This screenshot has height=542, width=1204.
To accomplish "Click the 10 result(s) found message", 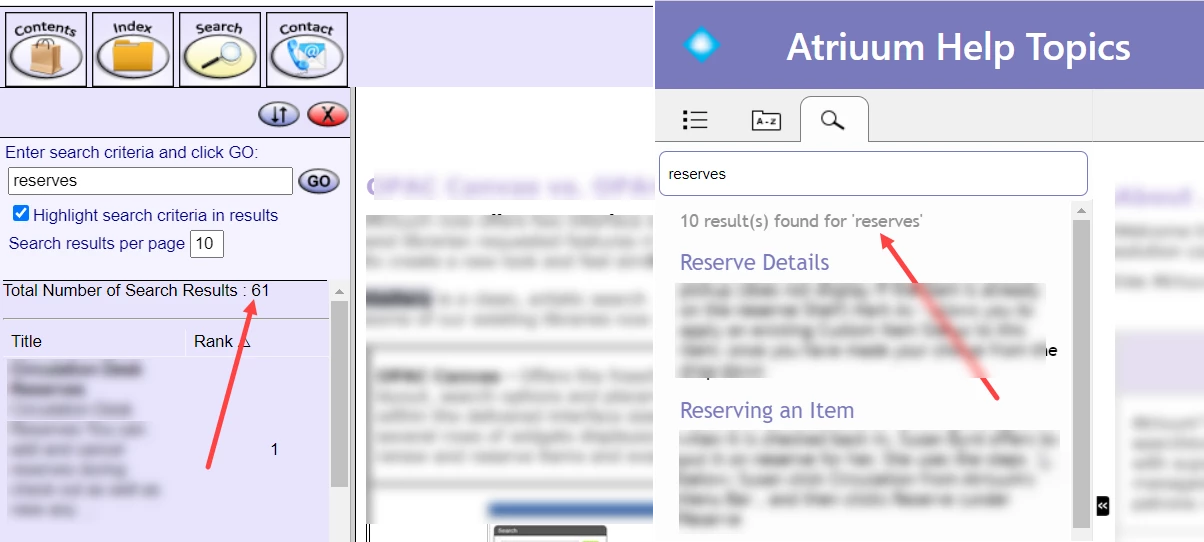I will pos(801,221).
